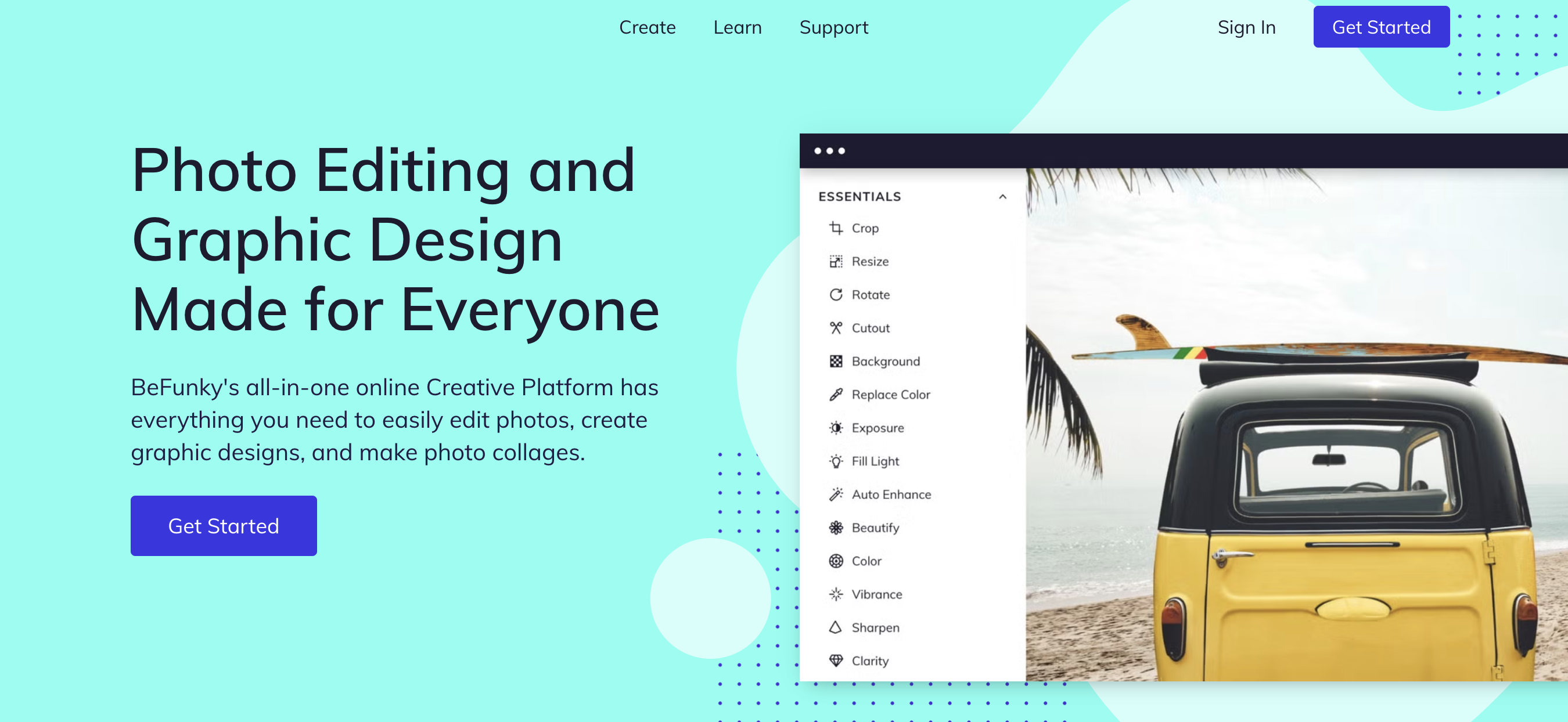Toggle the Fill Light adjustment
This screenshot has height=722, width=1568.
(875, 461)
